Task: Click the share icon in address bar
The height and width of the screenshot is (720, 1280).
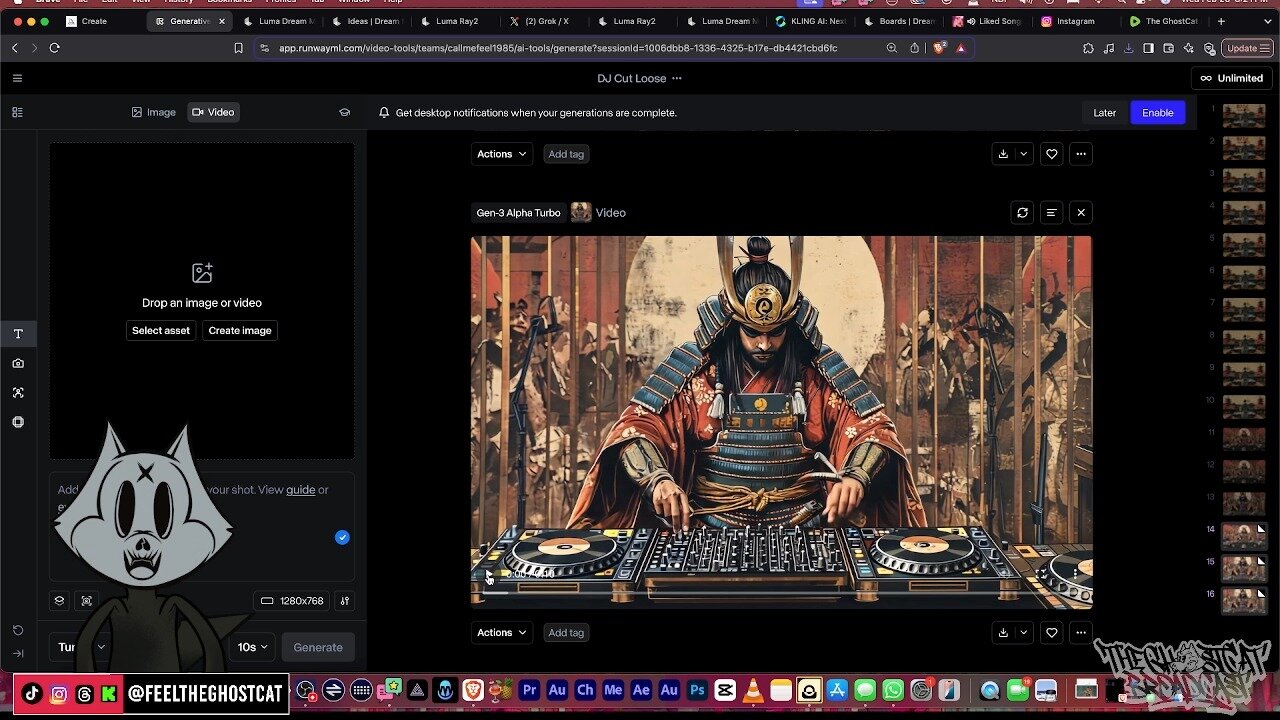Action: tap(915, 47)
